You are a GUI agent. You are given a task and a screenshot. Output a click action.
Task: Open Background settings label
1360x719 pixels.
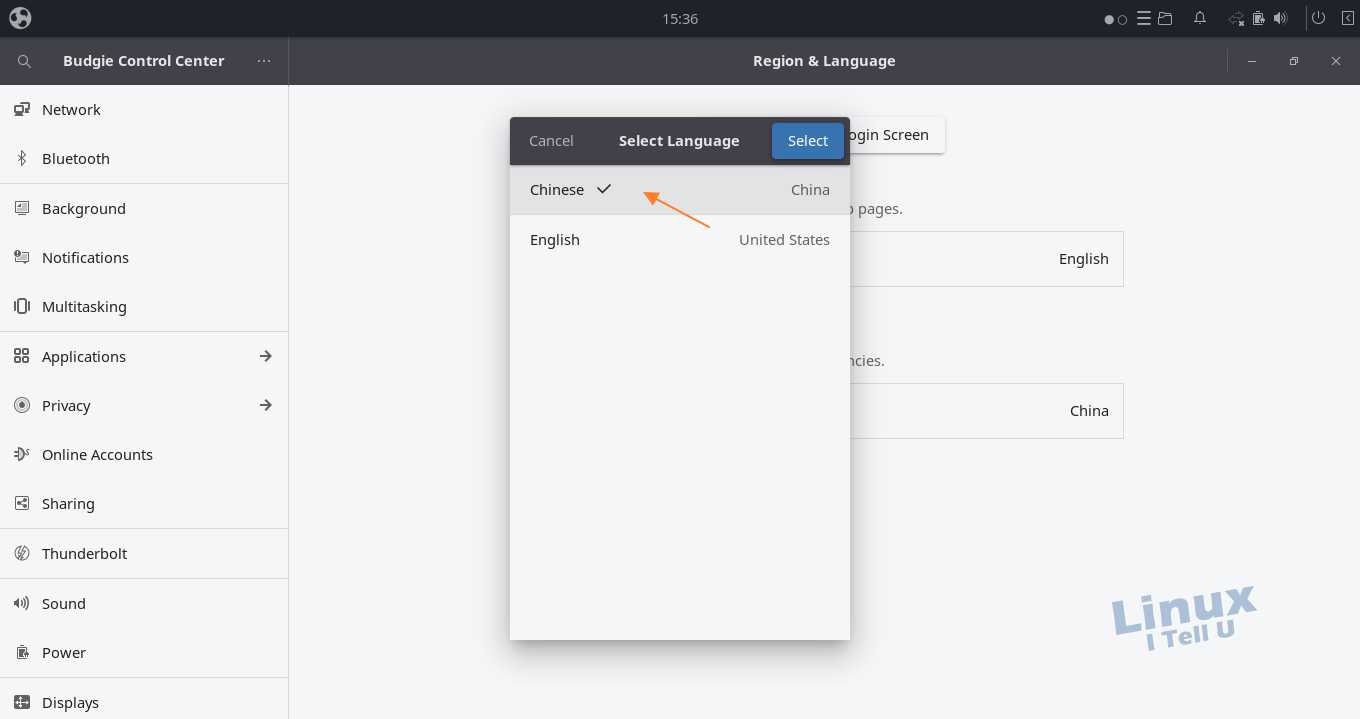pyautogui.click(x=84, y=209)
